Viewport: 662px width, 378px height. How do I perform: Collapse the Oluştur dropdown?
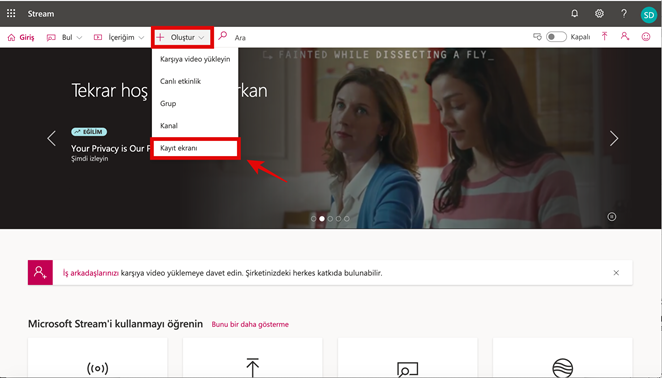[x=182, y=38]
